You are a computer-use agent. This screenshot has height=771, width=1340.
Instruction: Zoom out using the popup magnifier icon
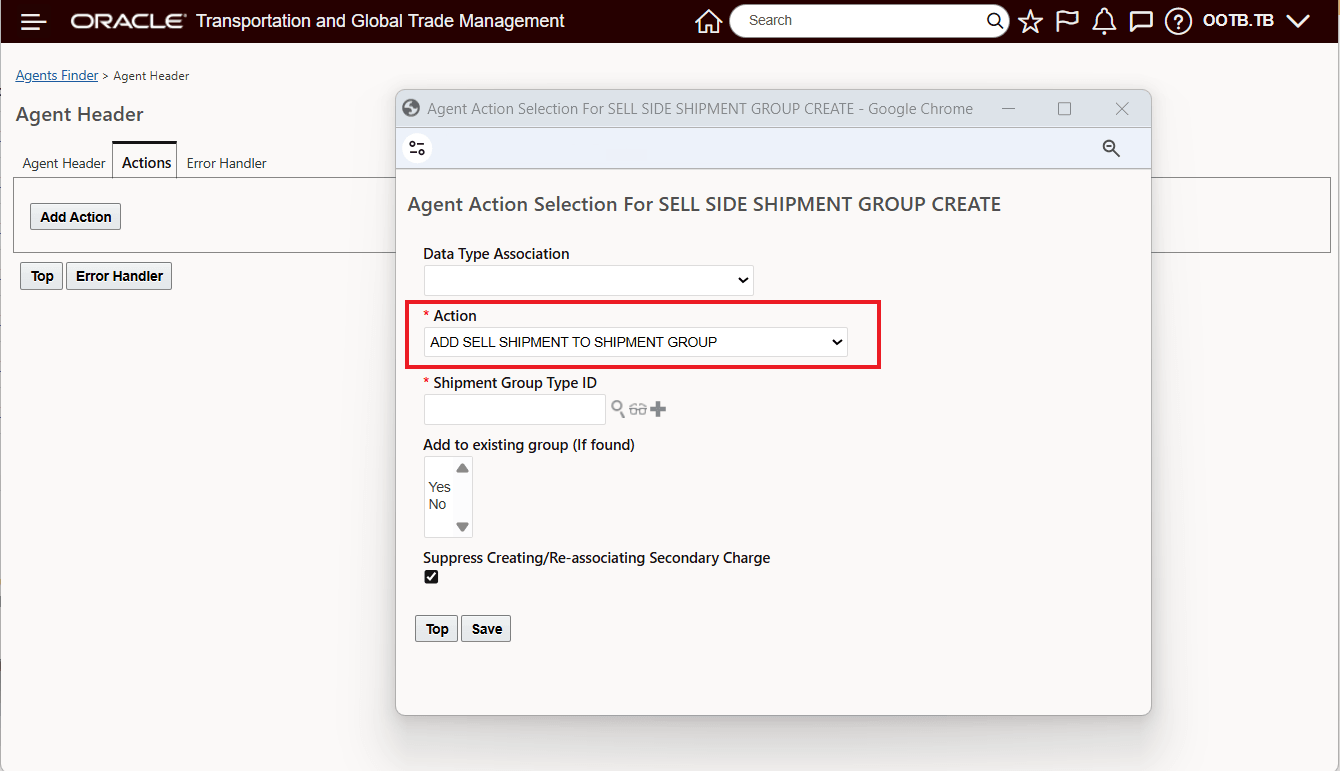click(x=1110, y=148)
